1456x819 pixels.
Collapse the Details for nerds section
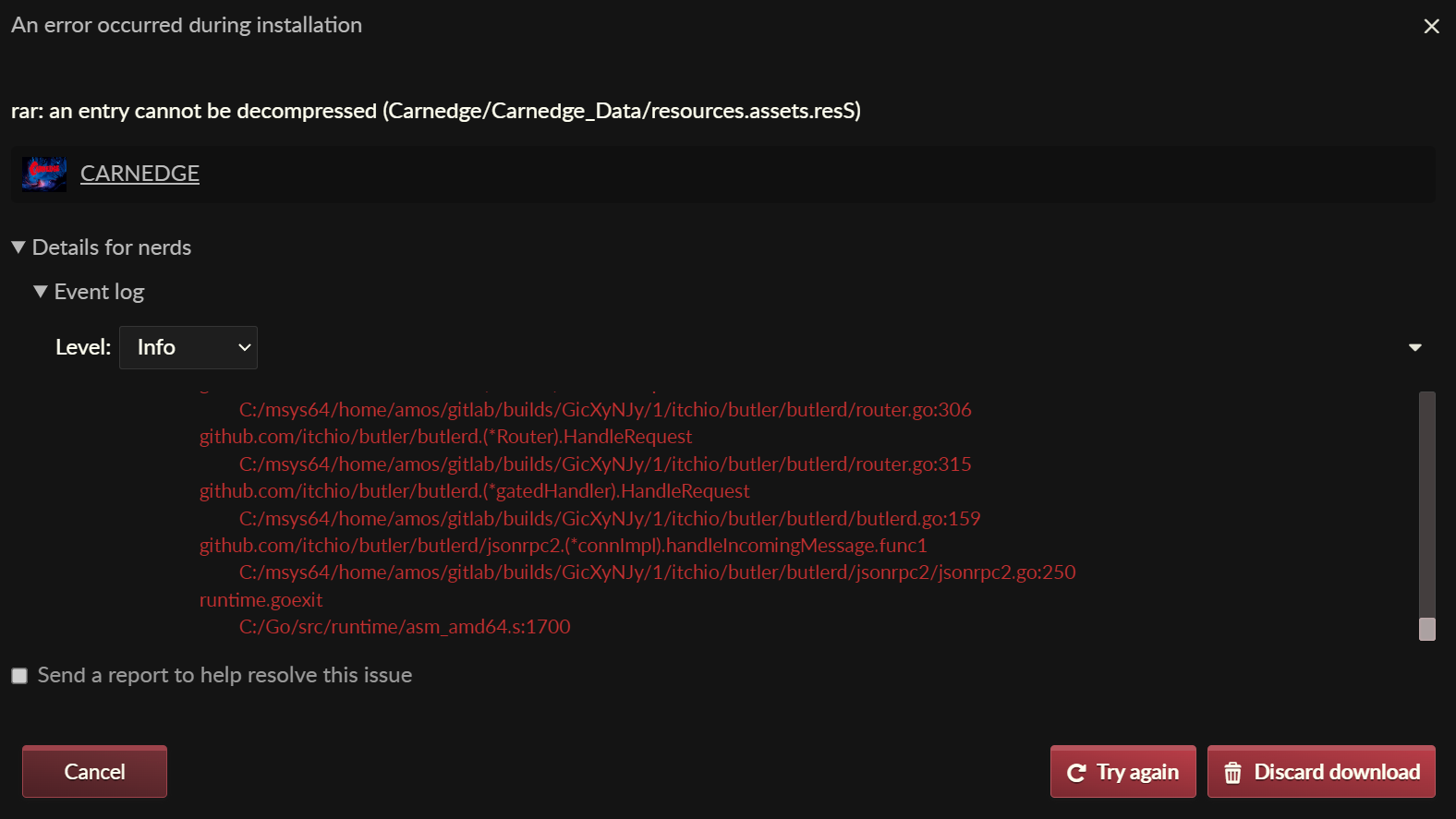tap(18, 247)
